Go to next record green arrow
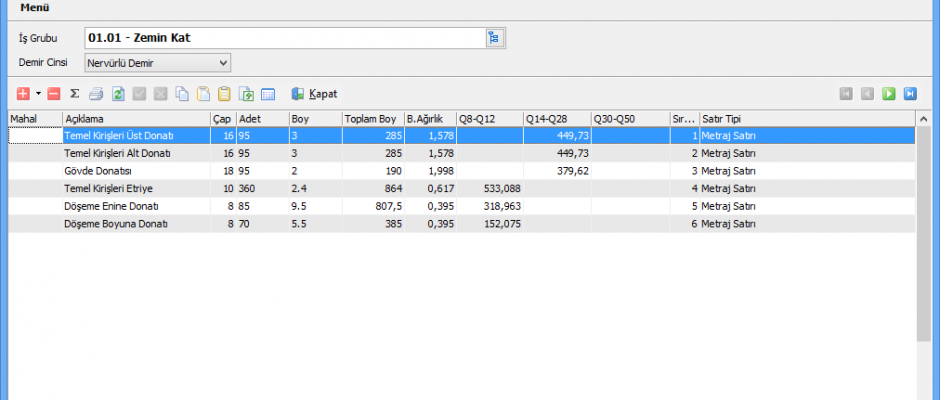The image size is (940, 400). (x=889, y=94)
